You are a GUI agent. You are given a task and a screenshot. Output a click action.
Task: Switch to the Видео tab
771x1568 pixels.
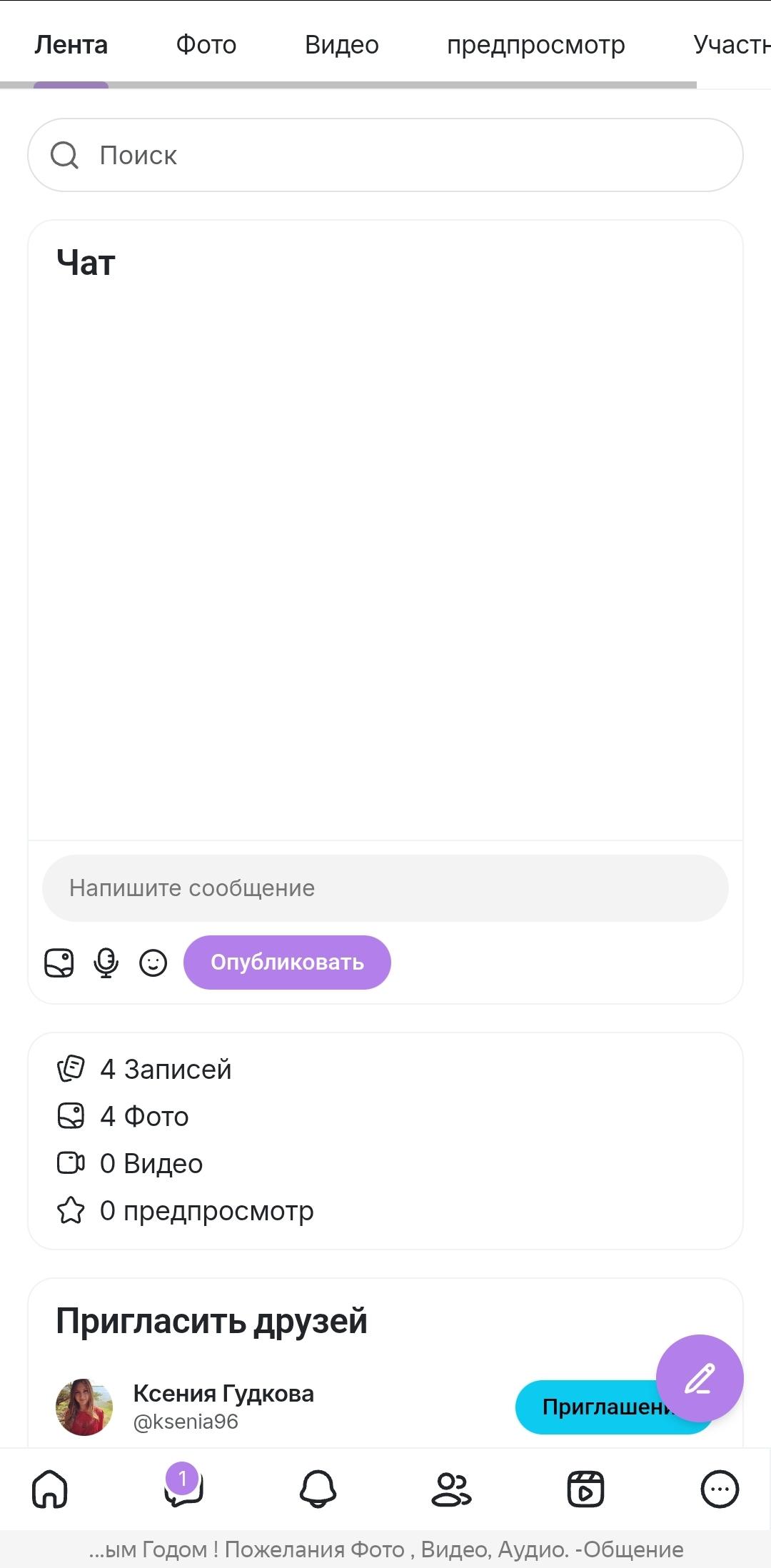pyautogui.click(x=342, y=45)
